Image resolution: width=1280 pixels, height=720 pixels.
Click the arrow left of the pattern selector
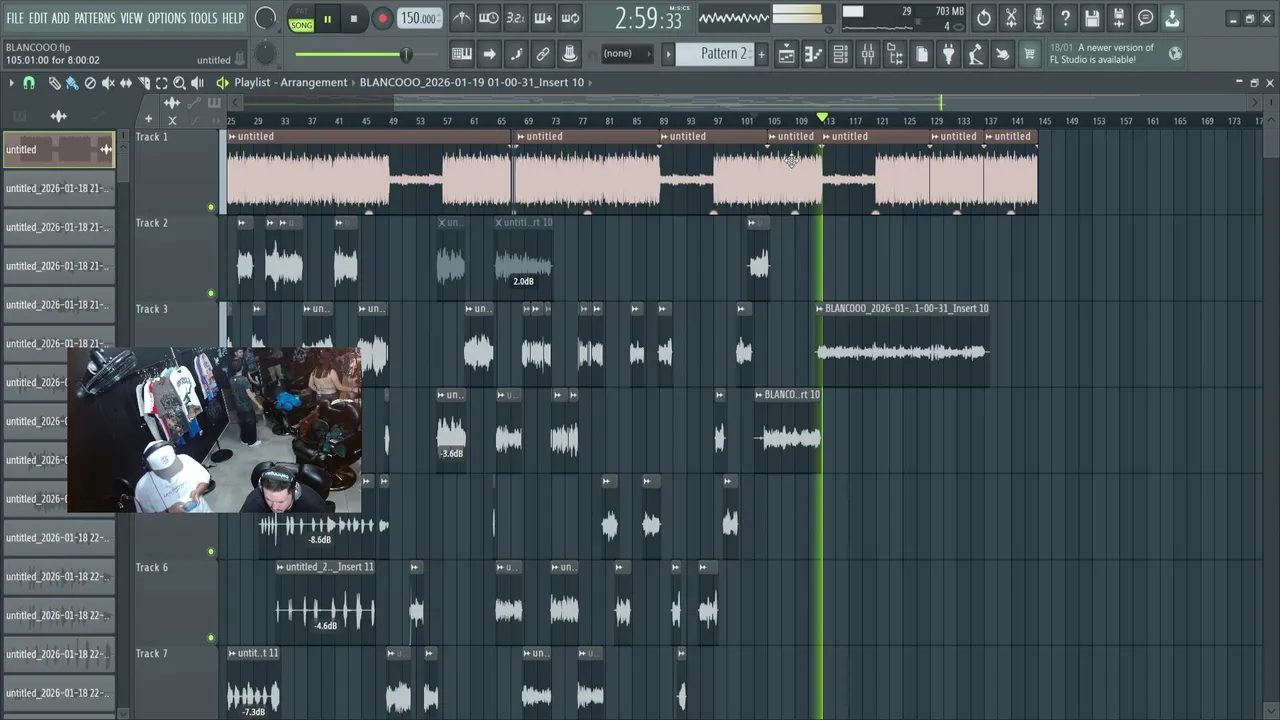[669, 54]
